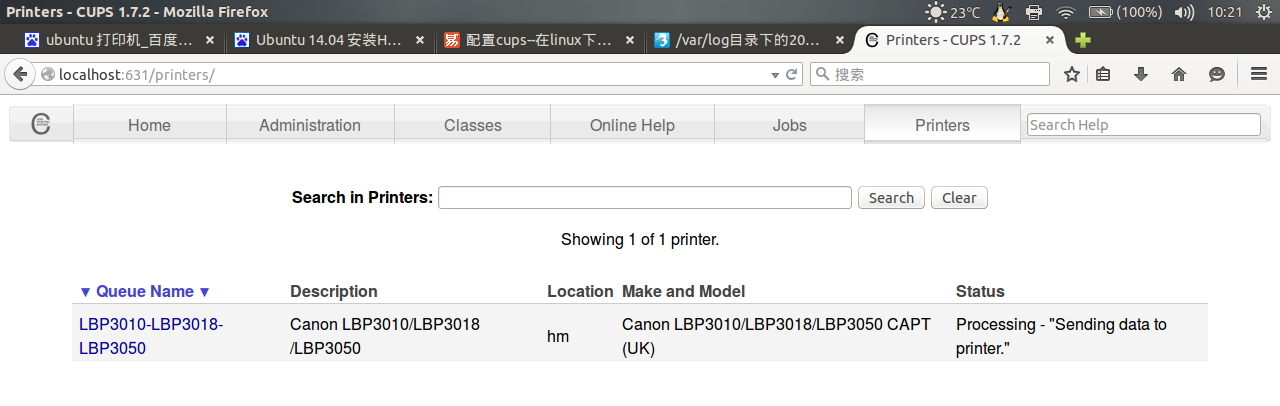Open CUPS Administration page
This screenshot has height=406, width=1280.
pyautogui.click(x=310, y=125)
